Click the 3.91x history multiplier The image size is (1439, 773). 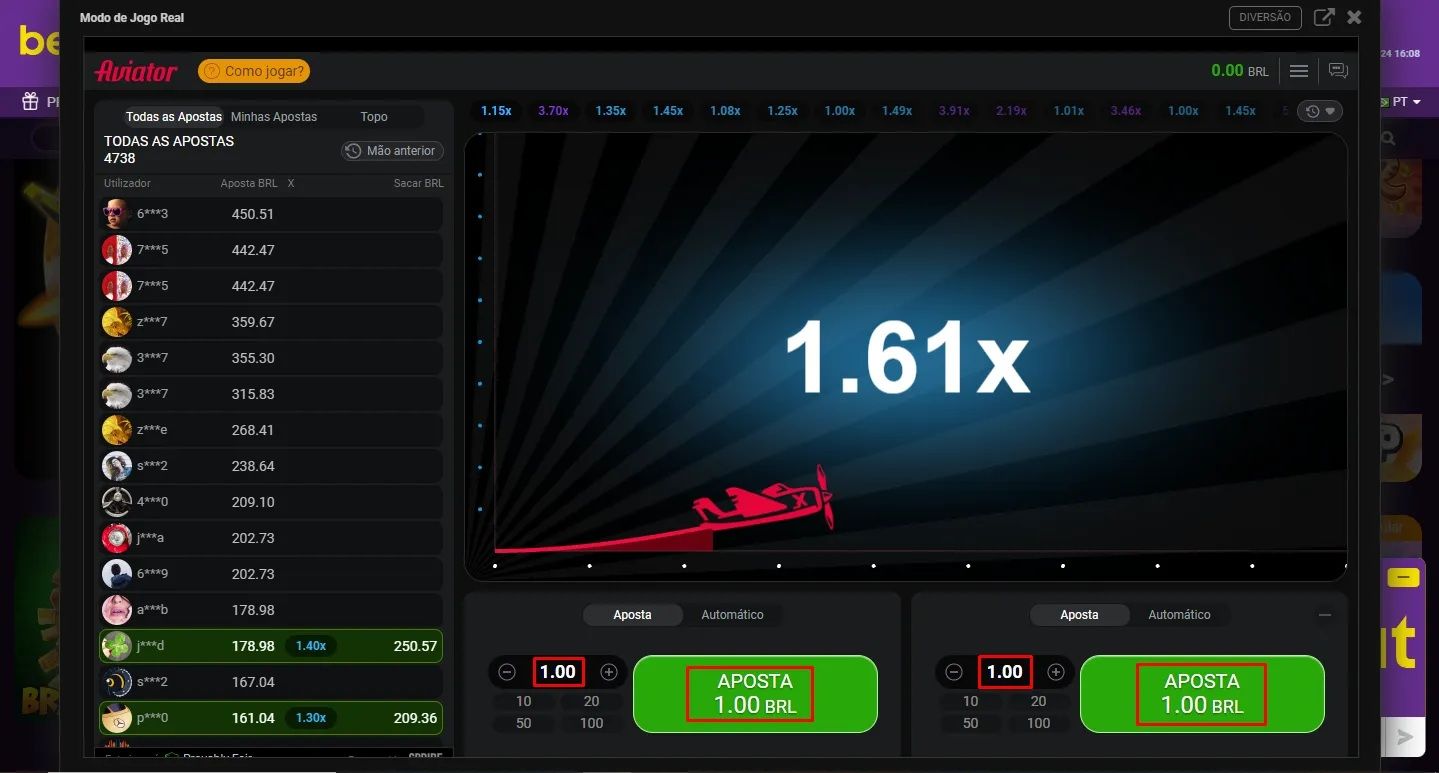954,111
